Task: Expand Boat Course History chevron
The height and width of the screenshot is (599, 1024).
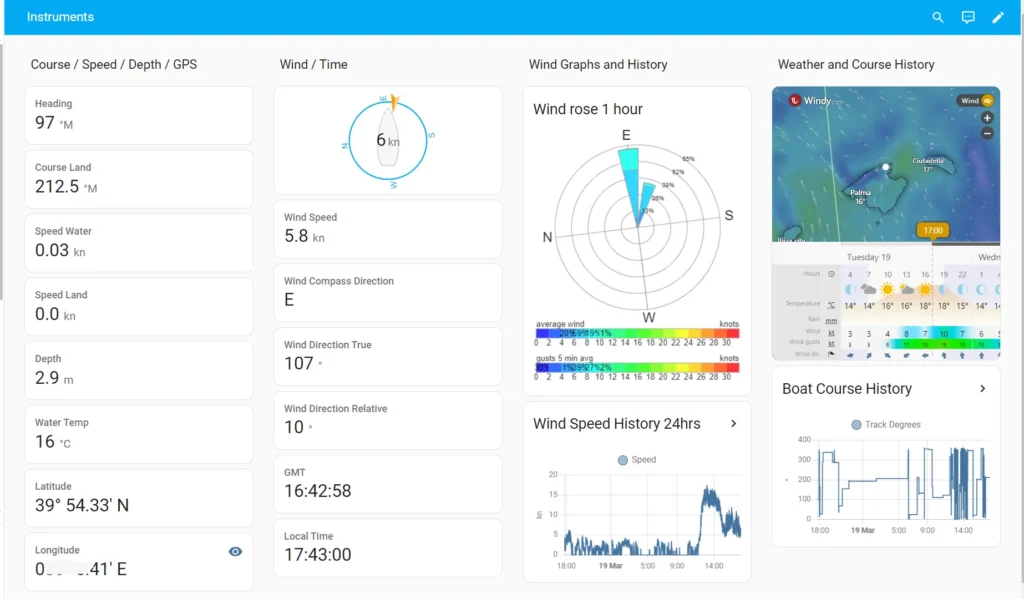Action: pyautogui.click(x=982, y=389)
